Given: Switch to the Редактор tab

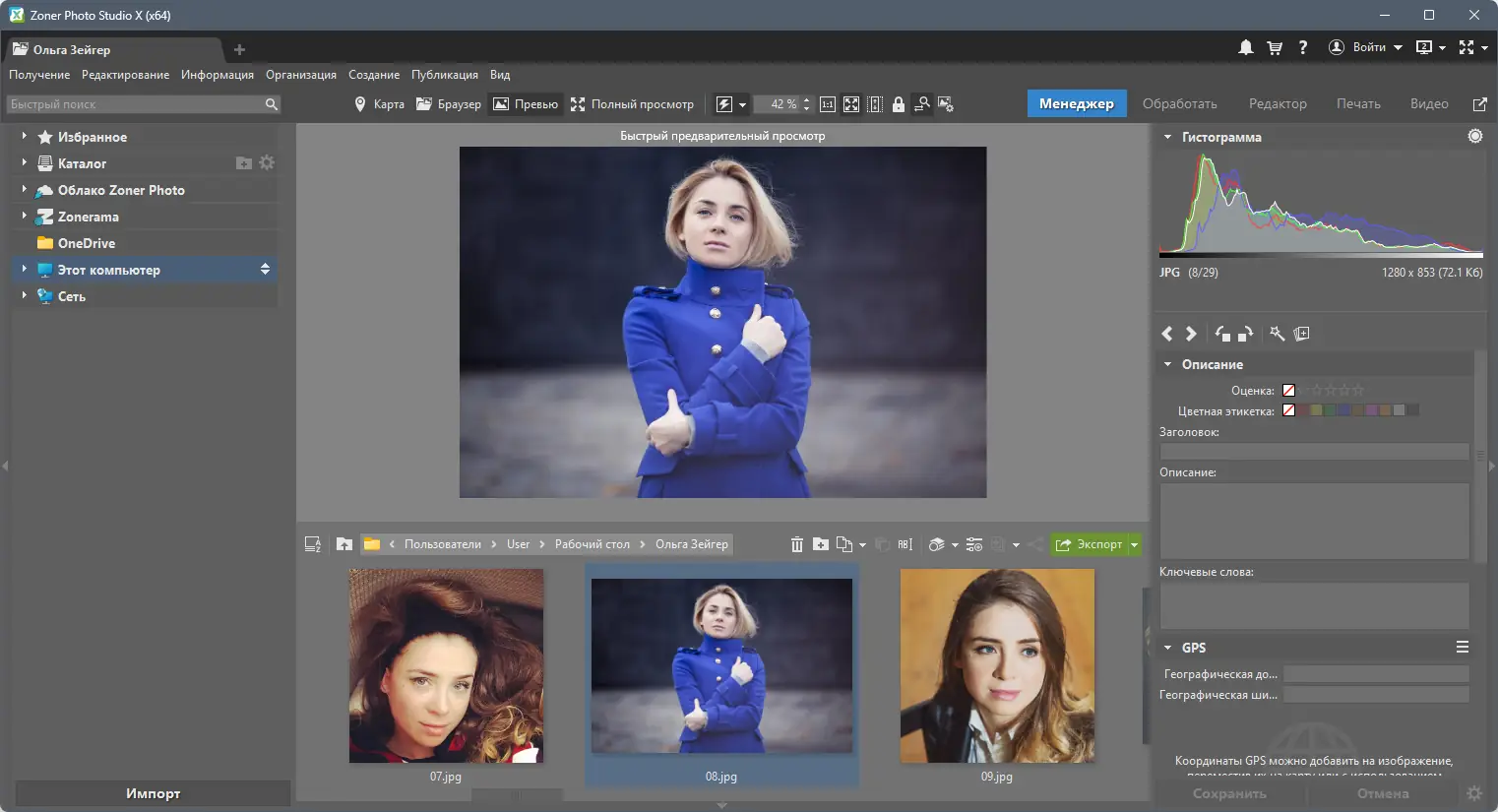Looking at the screenshot, I should [x=1278, y=103].
